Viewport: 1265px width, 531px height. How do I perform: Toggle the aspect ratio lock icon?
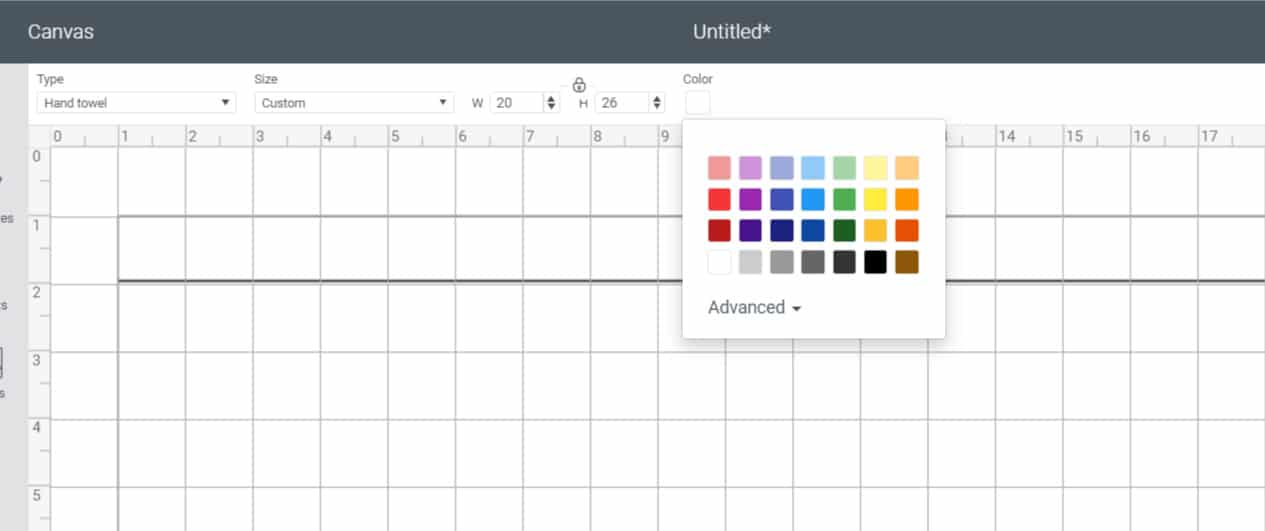579,85
